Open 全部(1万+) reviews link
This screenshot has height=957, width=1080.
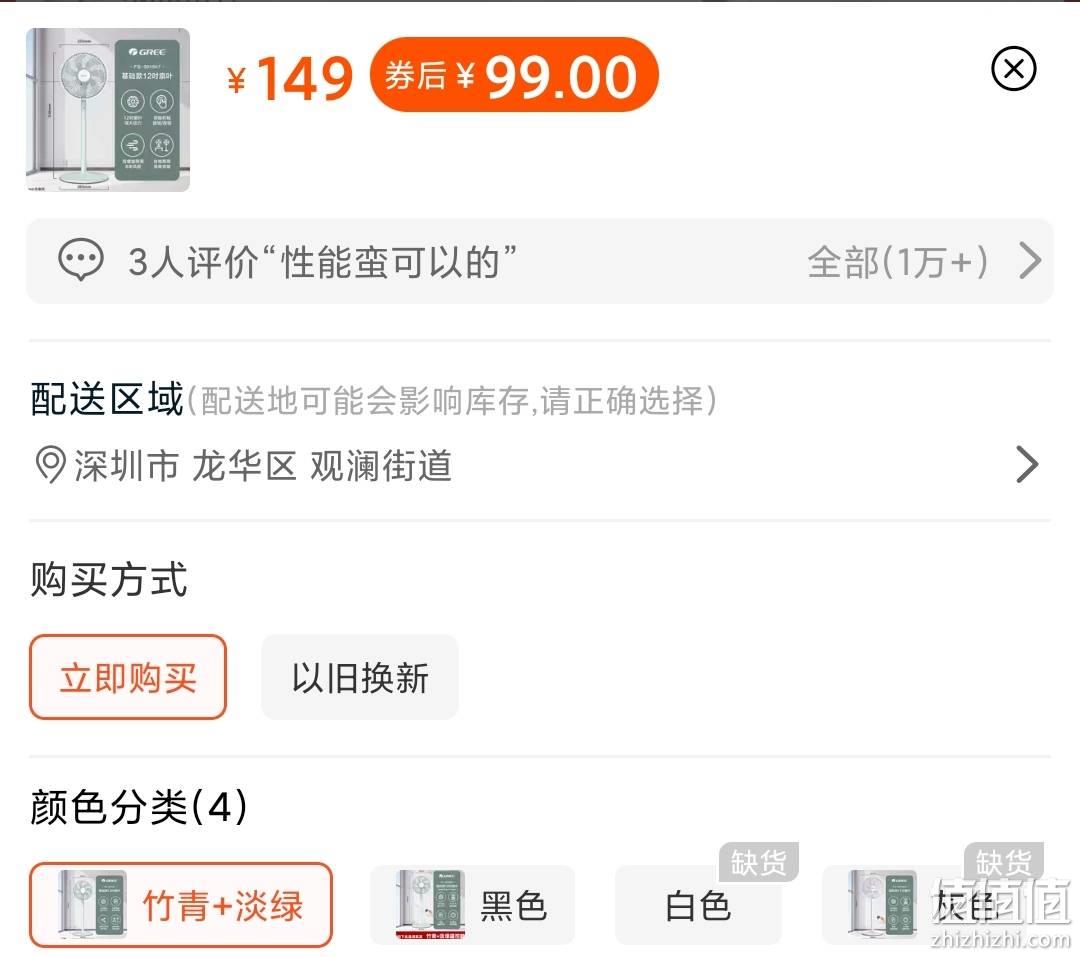898,261
